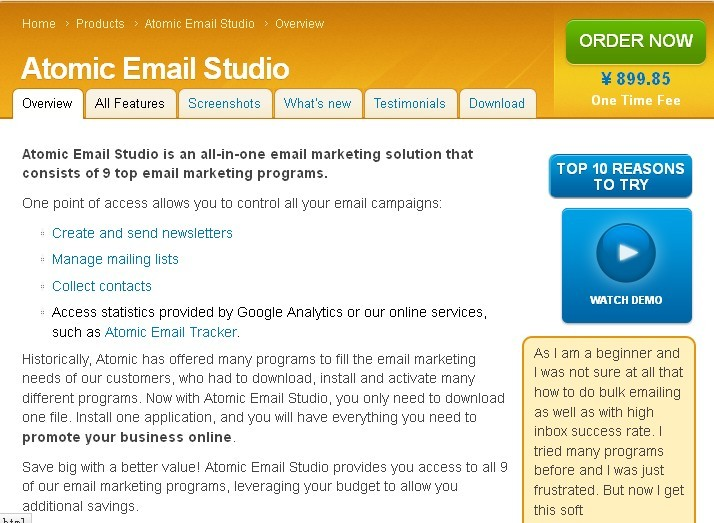Screen dimensions: 714x523
Task: Click Overview in the breadcrumb trail
Action: pos(300,24)
